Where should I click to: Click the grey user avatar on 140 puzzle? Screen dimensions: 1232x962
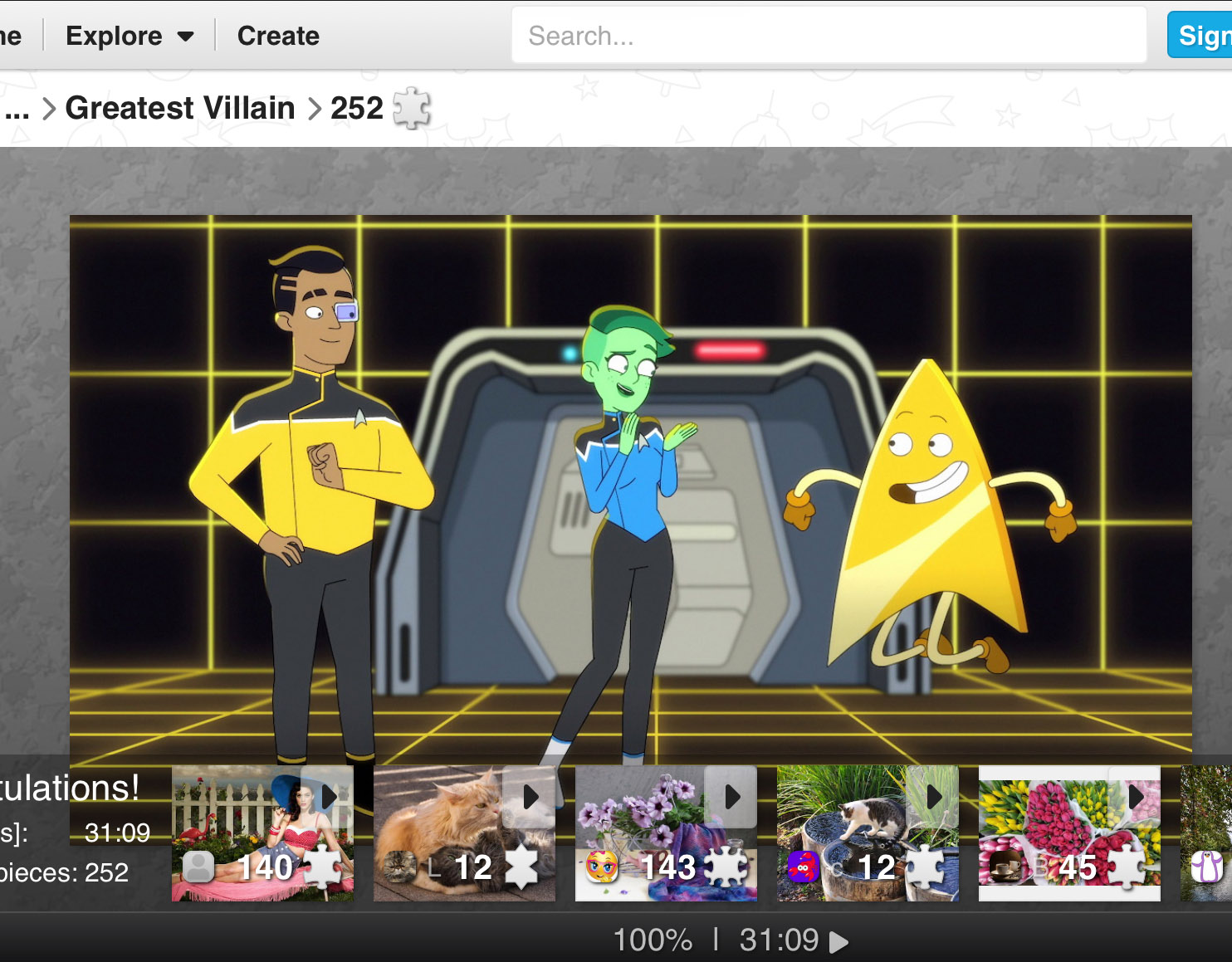click(x=198, y=867)
